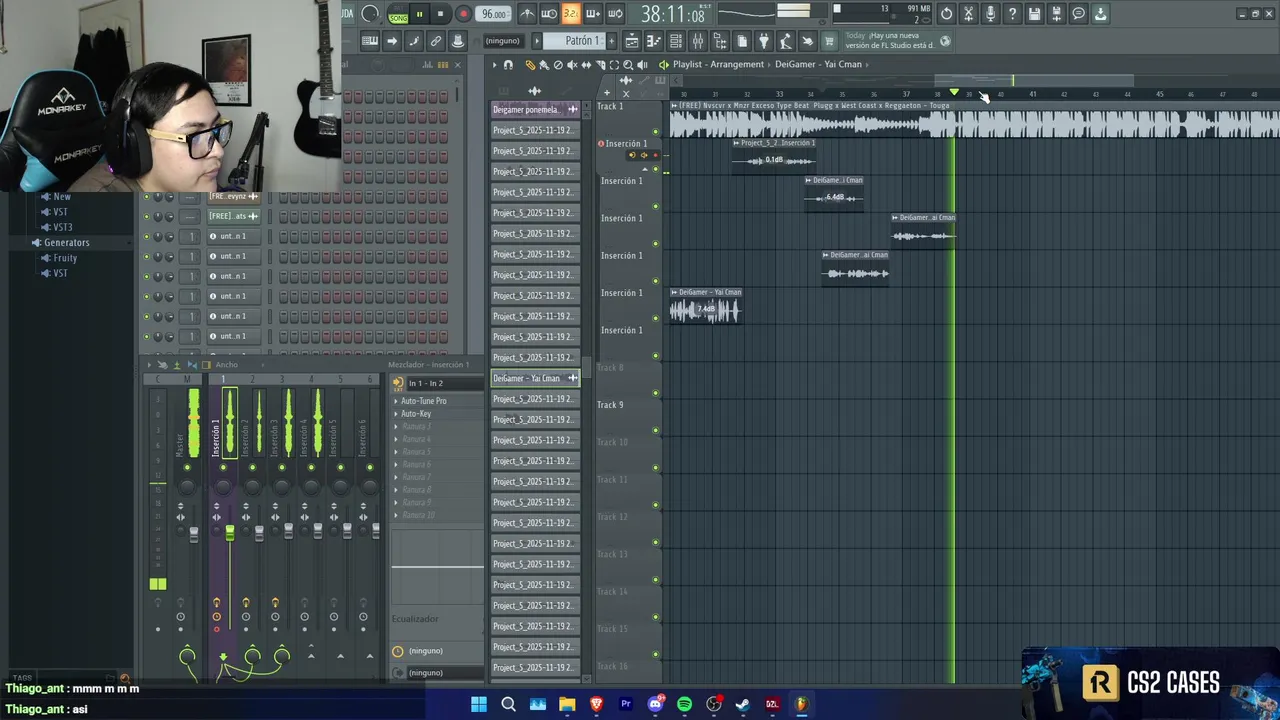Image resolution: width=1280 pixels, height=720 pixels.
Task: Open the Playlist view icon
Action: (x=632, y=41)
